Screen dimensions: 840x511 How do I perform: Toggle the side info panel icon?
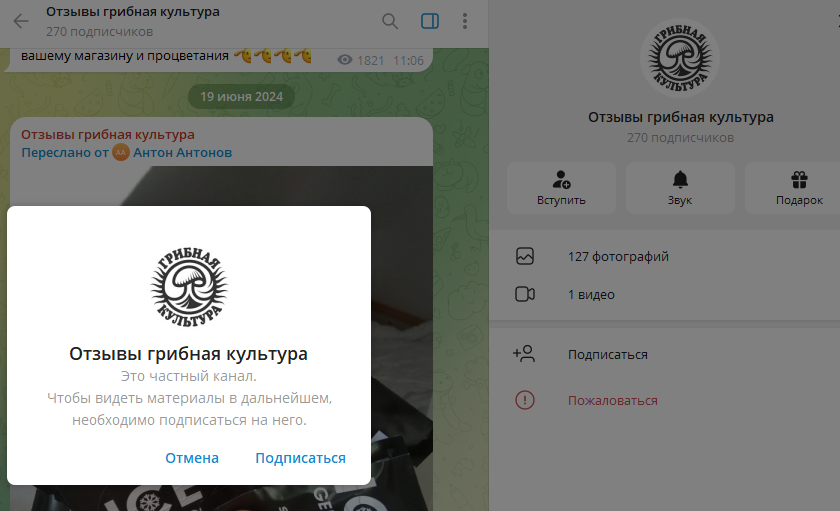(430, 21)
